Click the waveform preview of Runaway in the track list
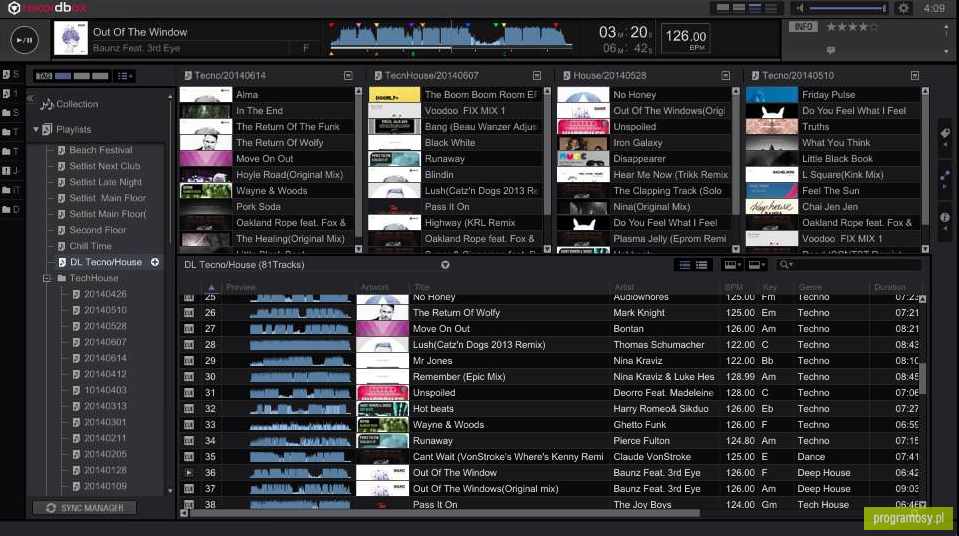The image size is (959, 536). [300, 441]
